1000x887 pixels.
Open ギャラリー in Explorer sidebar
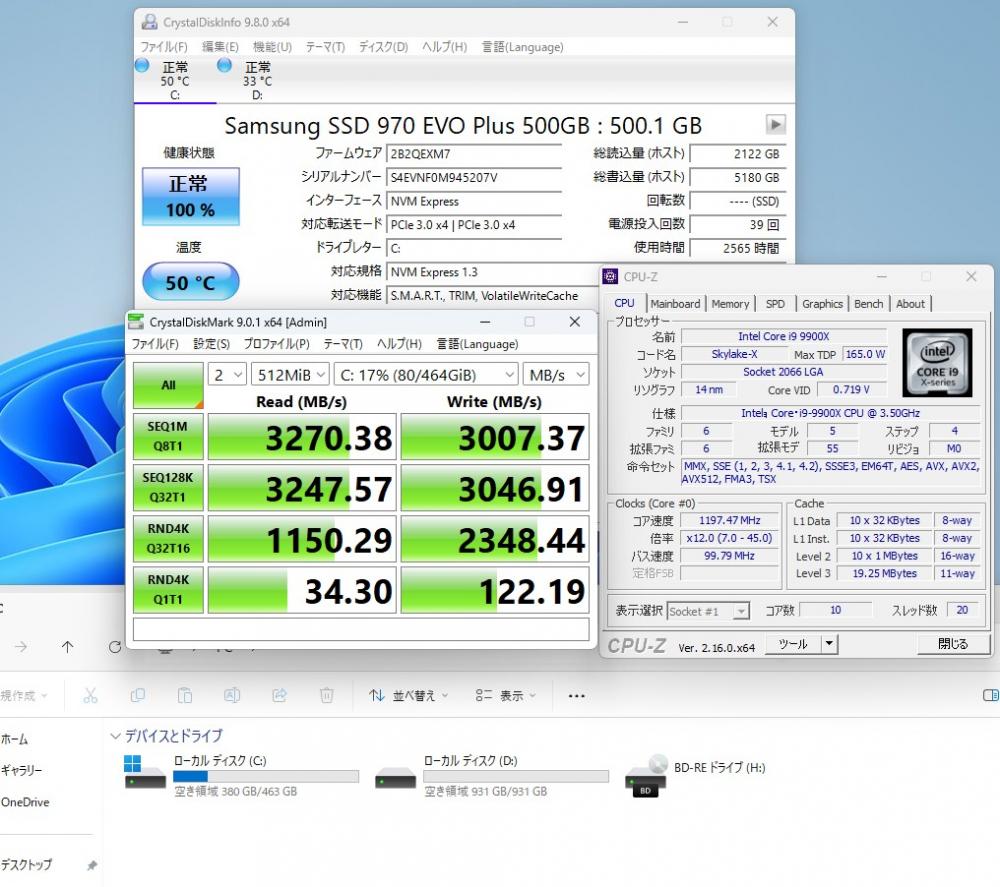21,770
